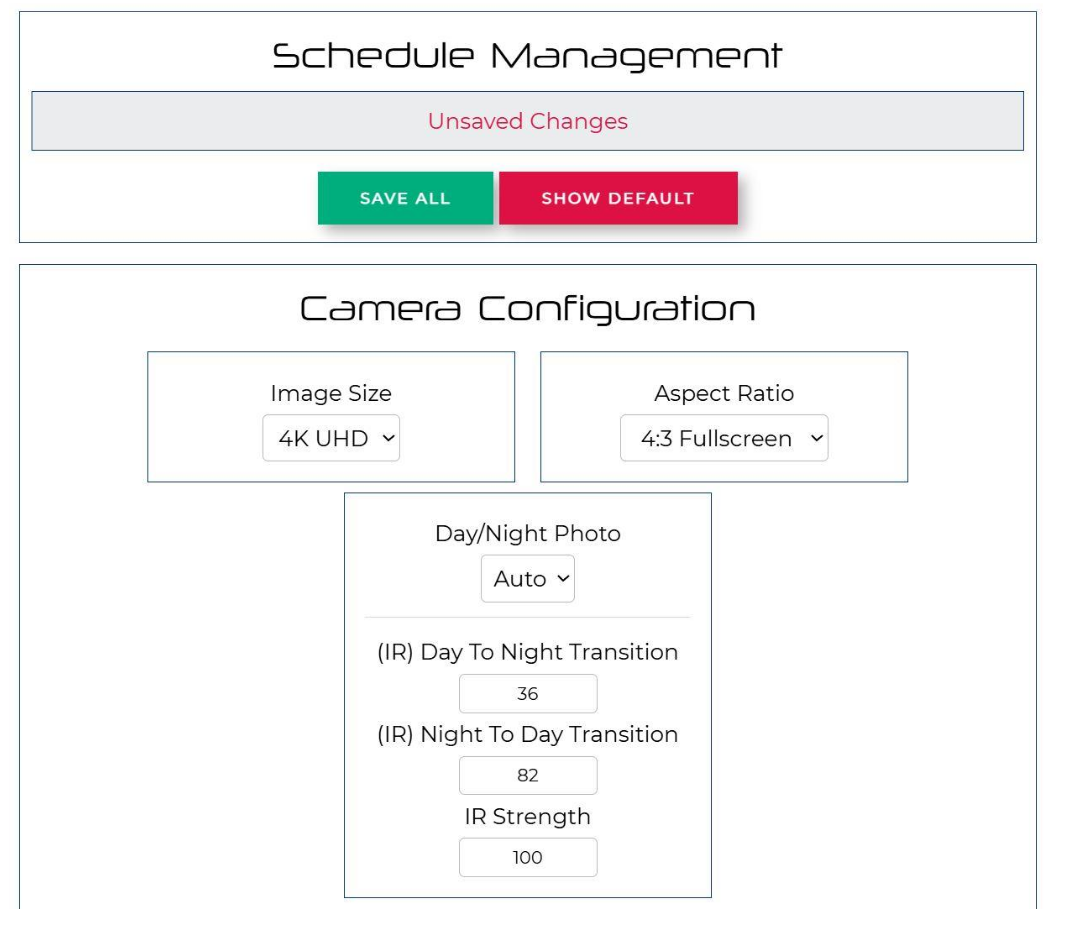The height and width of the screenshot is (938, 1066).
Task: Click the (IR) Night To Day Transition label
Action: point(527,734)
